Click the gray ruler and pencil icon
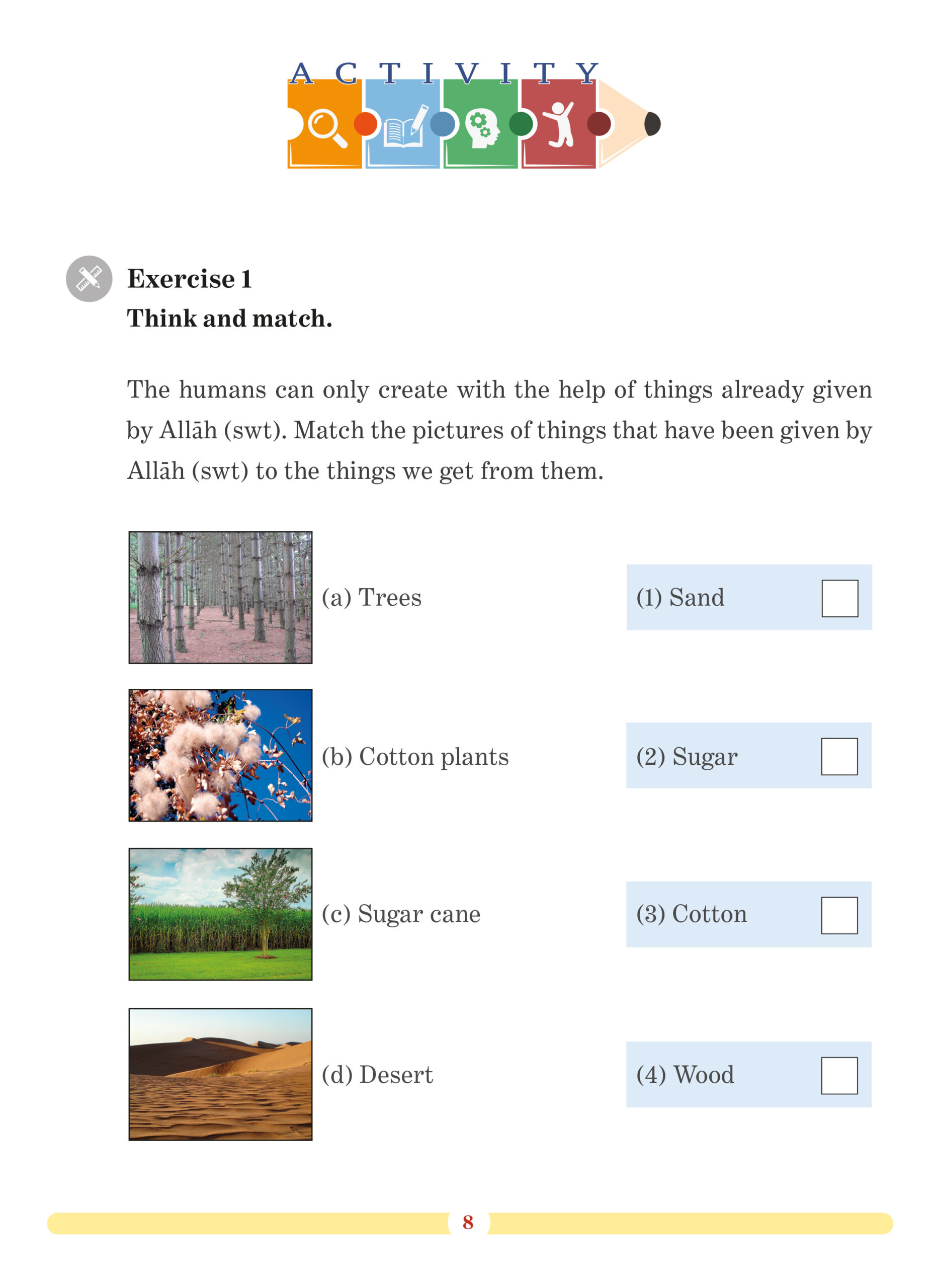The image size is (937, 1288). pos(89,278)
